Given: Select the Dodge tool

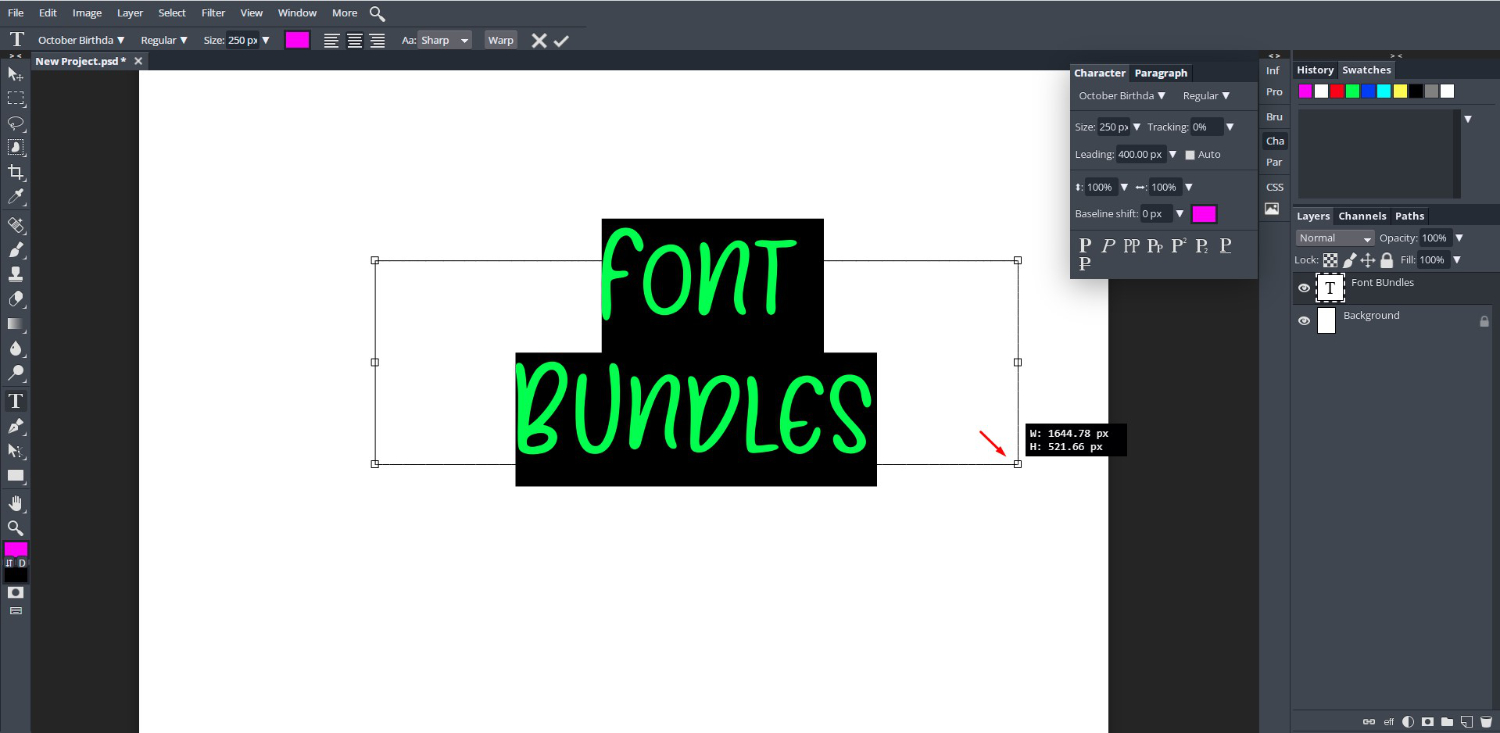Looking at the screenshot, I should point(16,373).
